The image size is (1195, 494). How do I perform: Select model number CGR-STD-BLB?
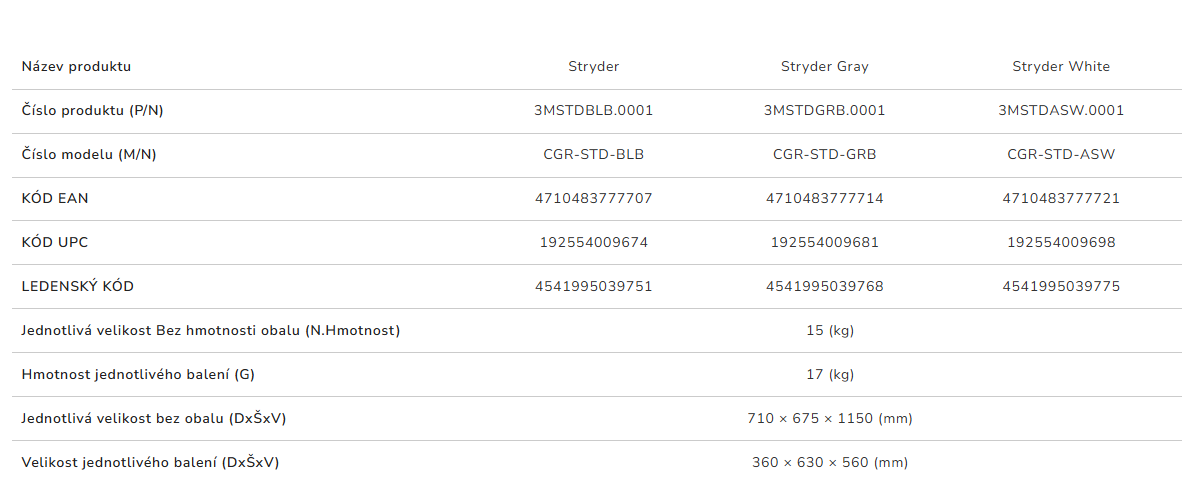[x=593, y=155]
